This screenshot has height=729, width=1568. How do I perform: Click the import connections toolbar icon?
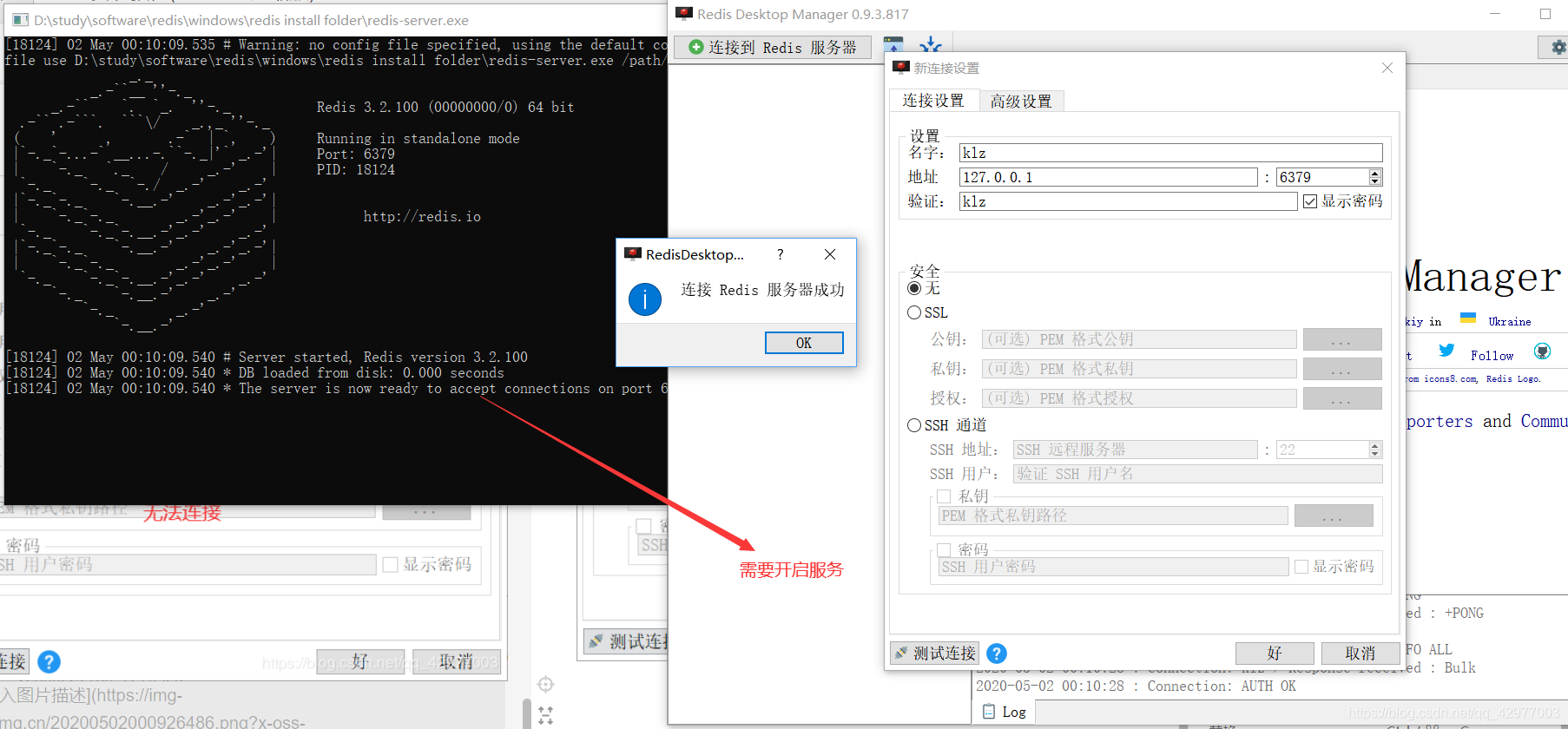point(893,45)
